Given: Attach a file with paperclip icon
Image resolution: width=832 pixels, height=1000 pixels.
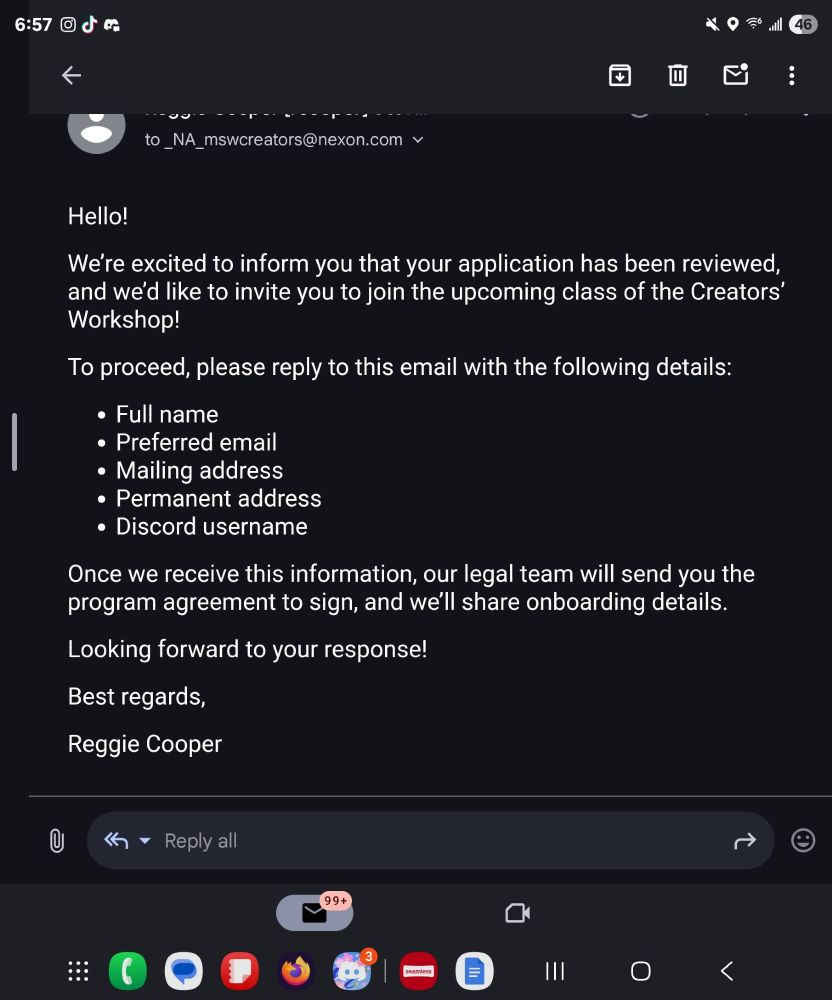Looking at the screenshot, I should coord(57,841).
